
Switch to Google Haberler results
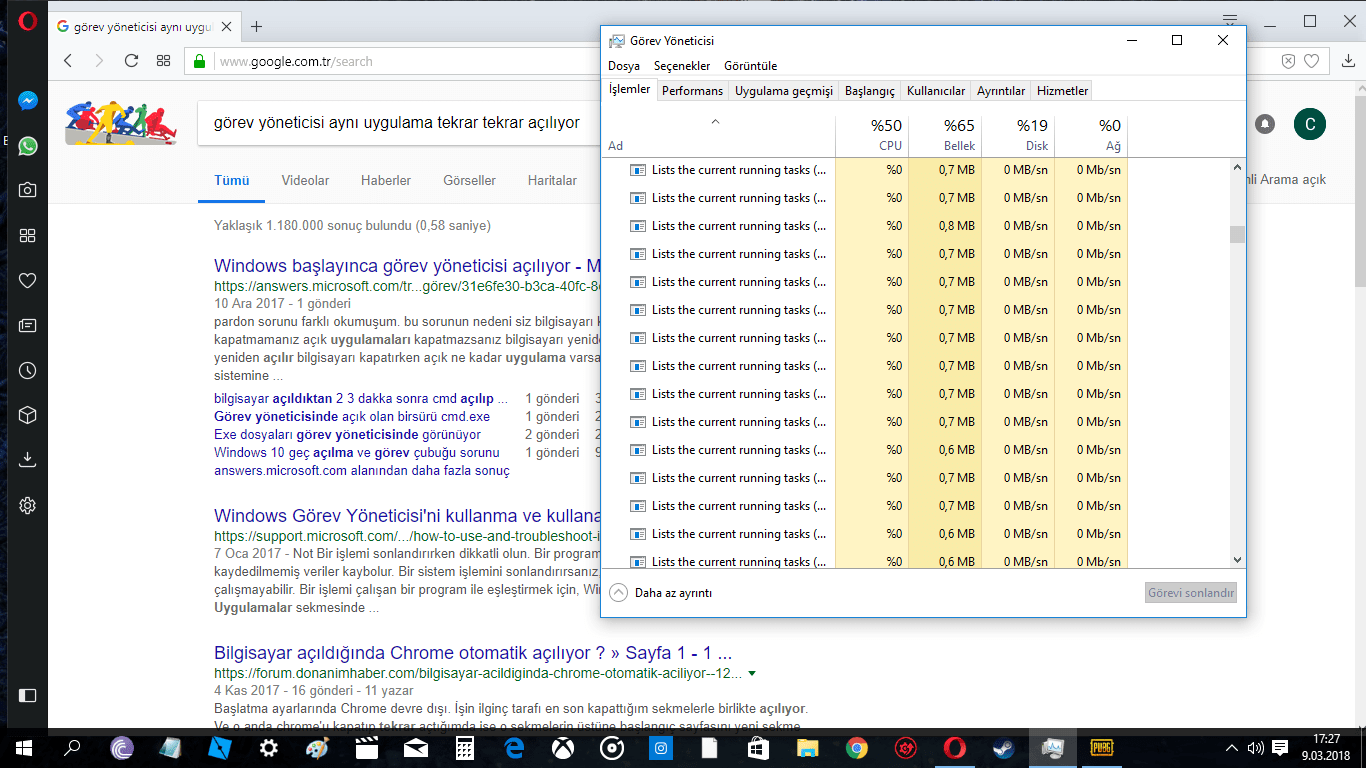(386, 181)
